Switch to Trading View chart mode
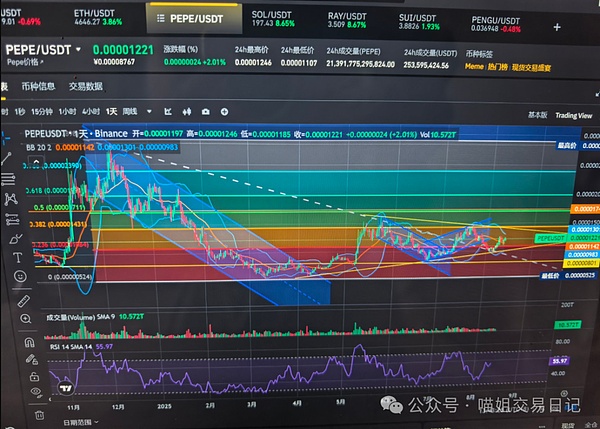Screen dimensions: 600x429 pyautogui.click(x=573, y=116)
